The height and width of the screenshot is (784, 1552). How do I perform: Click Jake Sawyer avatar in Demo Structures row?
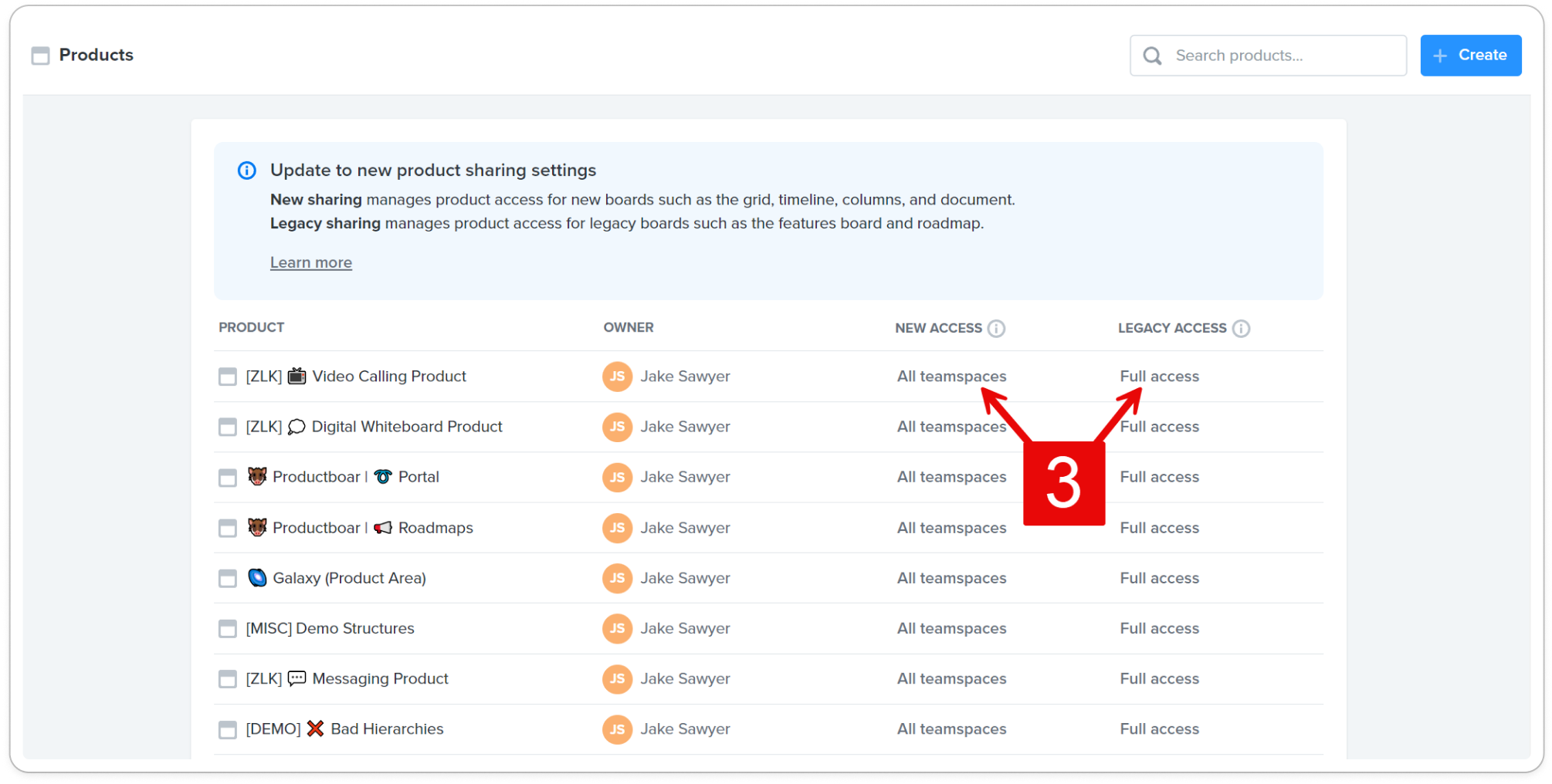(x=617, y=629)
